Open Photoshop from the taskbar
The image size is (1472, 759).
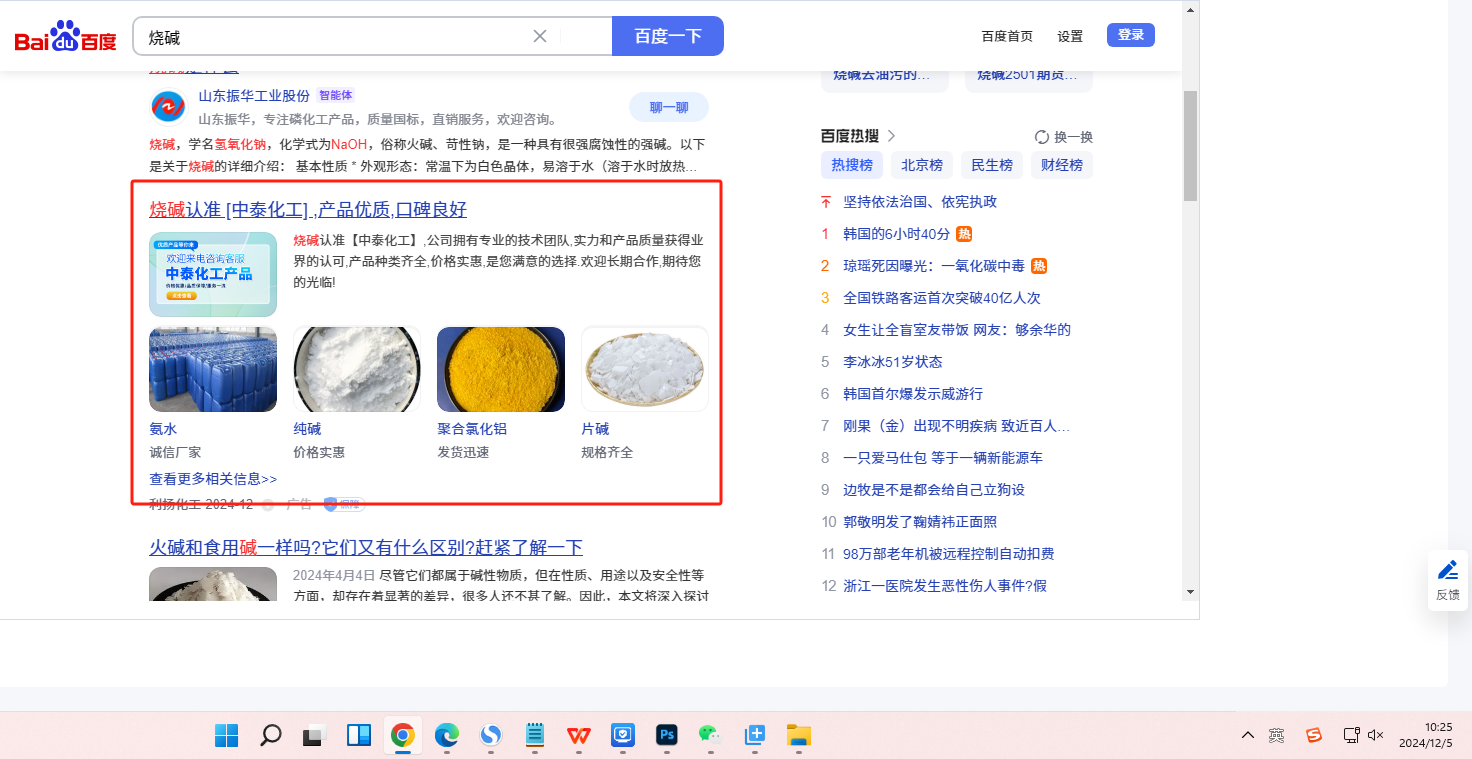[667, 735]
